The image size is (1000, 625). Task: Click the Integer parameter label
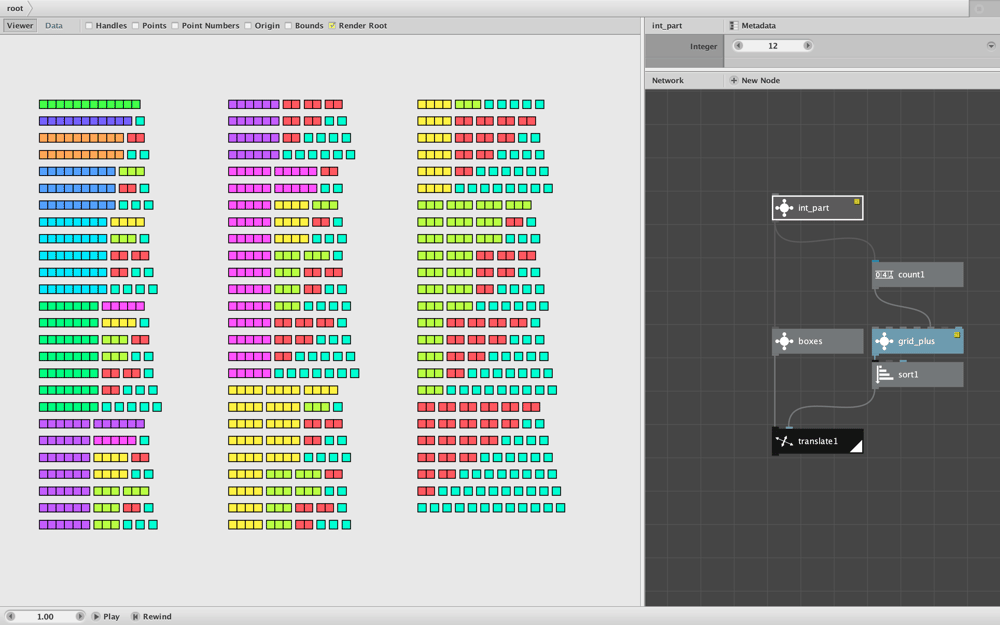pyautogui.click(x=703, y=47)
